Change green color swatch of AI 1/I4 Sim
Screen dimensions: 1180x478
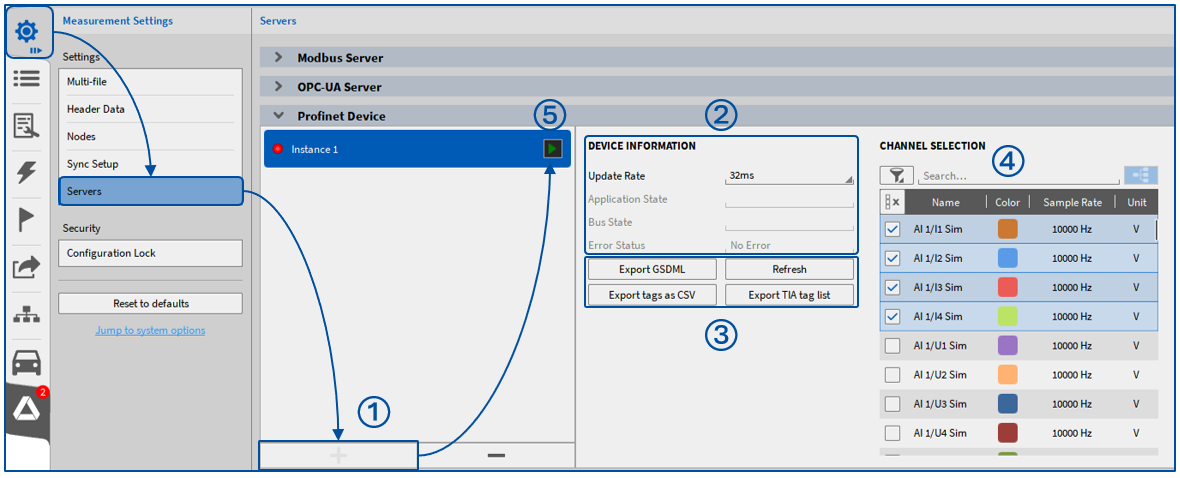tap(1008, 317)
